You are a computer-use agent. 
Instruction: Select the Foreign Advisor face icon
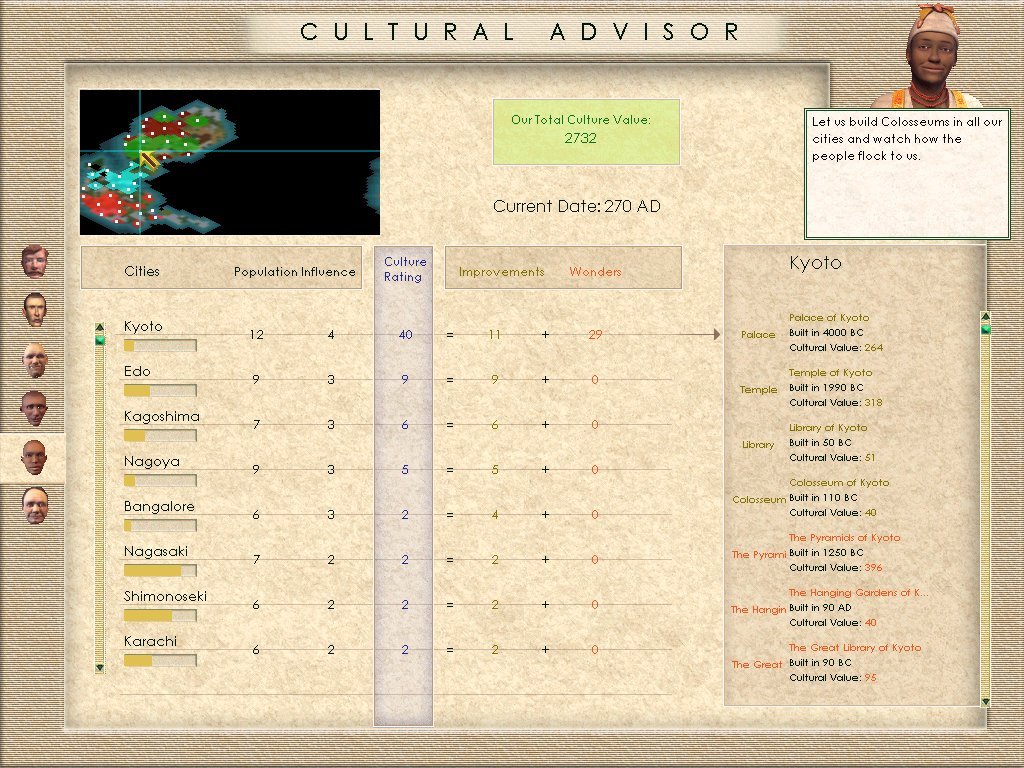coord(34,409)
